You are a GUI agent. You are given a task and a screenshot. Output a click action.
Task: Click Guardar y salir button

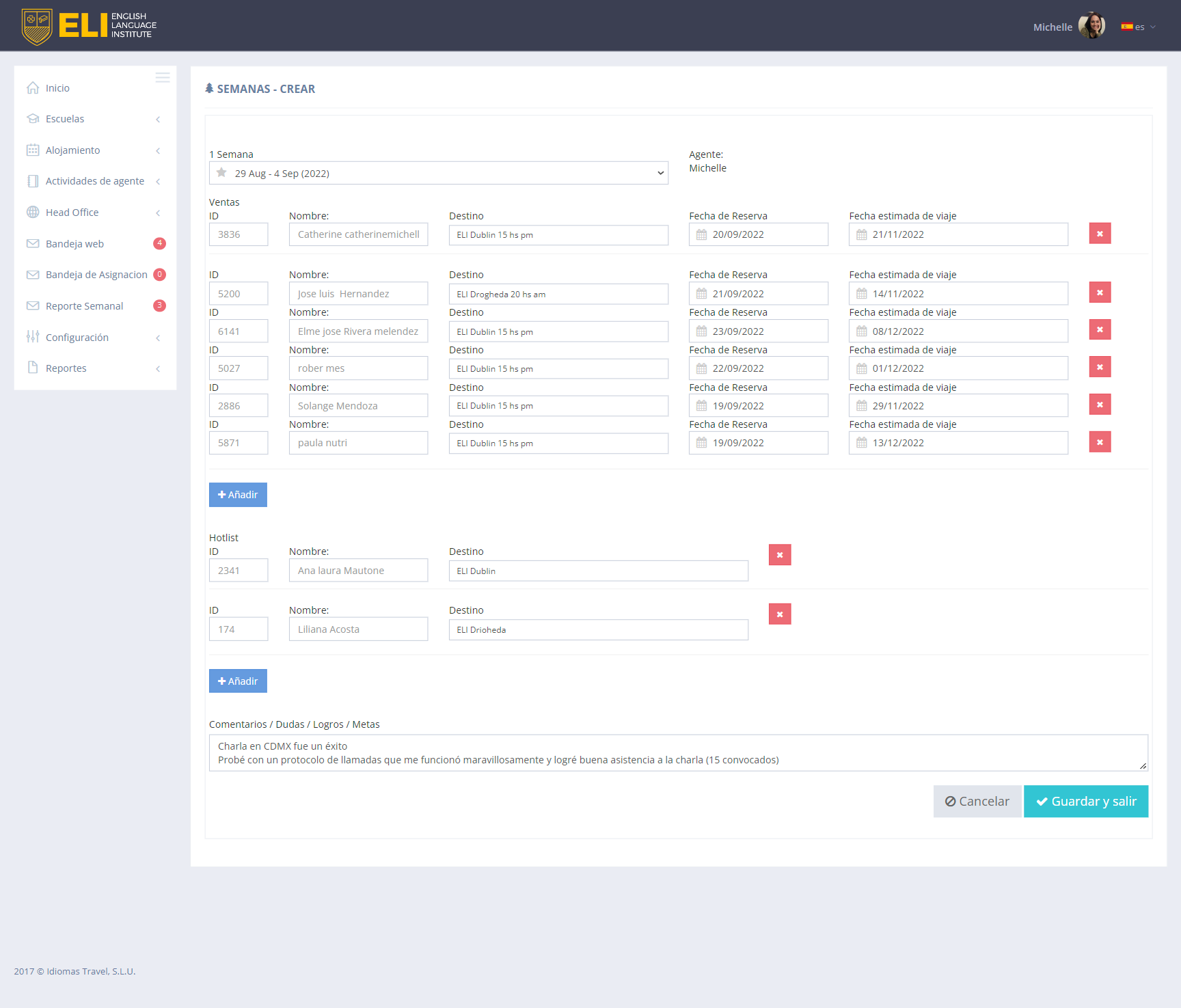[1085, 801]
